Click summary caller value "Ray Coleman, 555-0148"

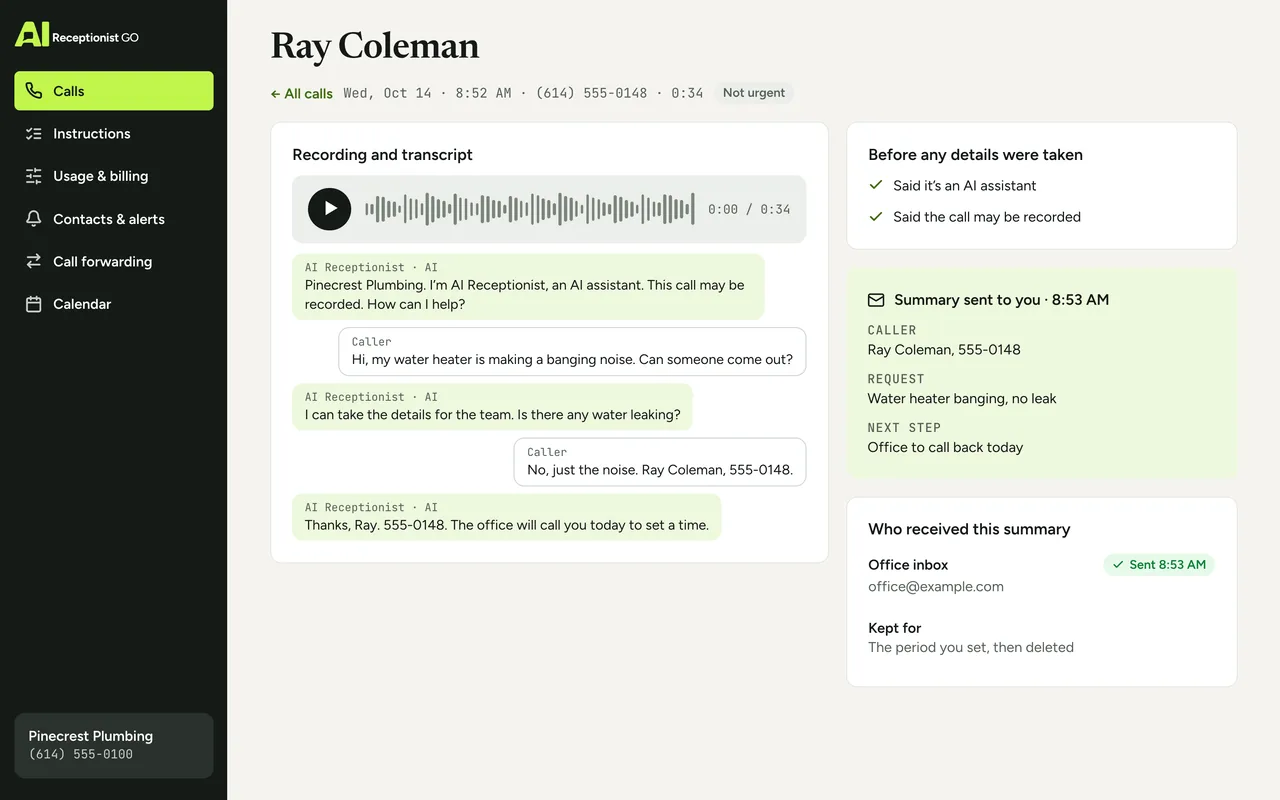[x=944, y=350]
